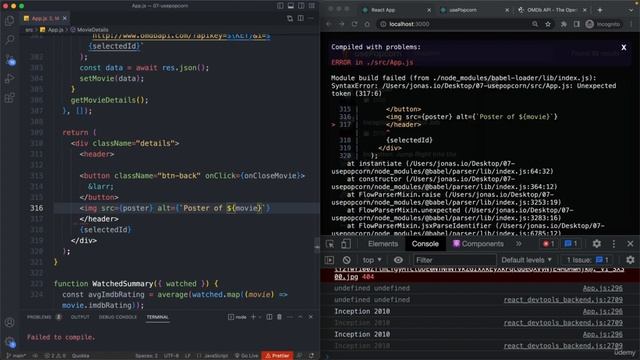The height and width of the screenshot is (360, 640).
Task: Open the new terminal launch-profile dropdown arrow
Action: (260, 317)
